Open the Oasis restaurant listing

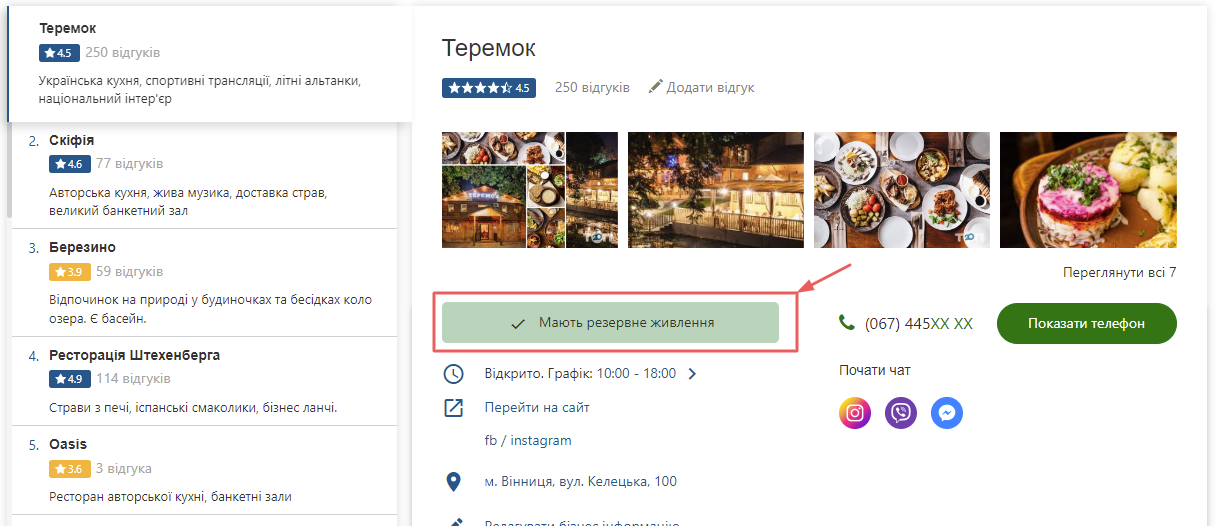pyautogui.click(x=68, y=444)
